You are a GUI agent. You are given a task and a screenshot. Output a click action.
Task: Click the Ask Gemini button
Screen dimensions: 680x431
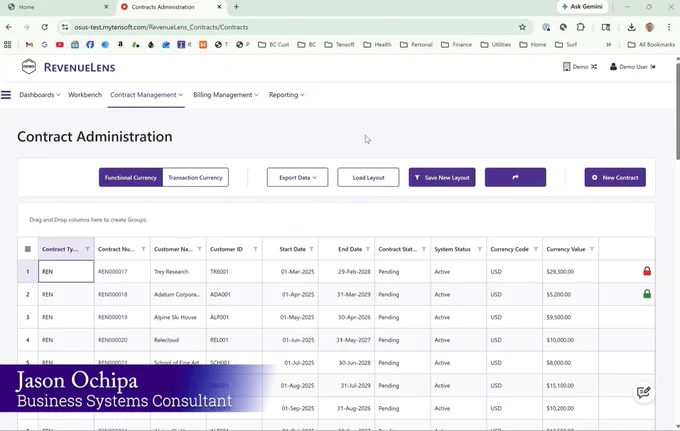tap(582, 7)
